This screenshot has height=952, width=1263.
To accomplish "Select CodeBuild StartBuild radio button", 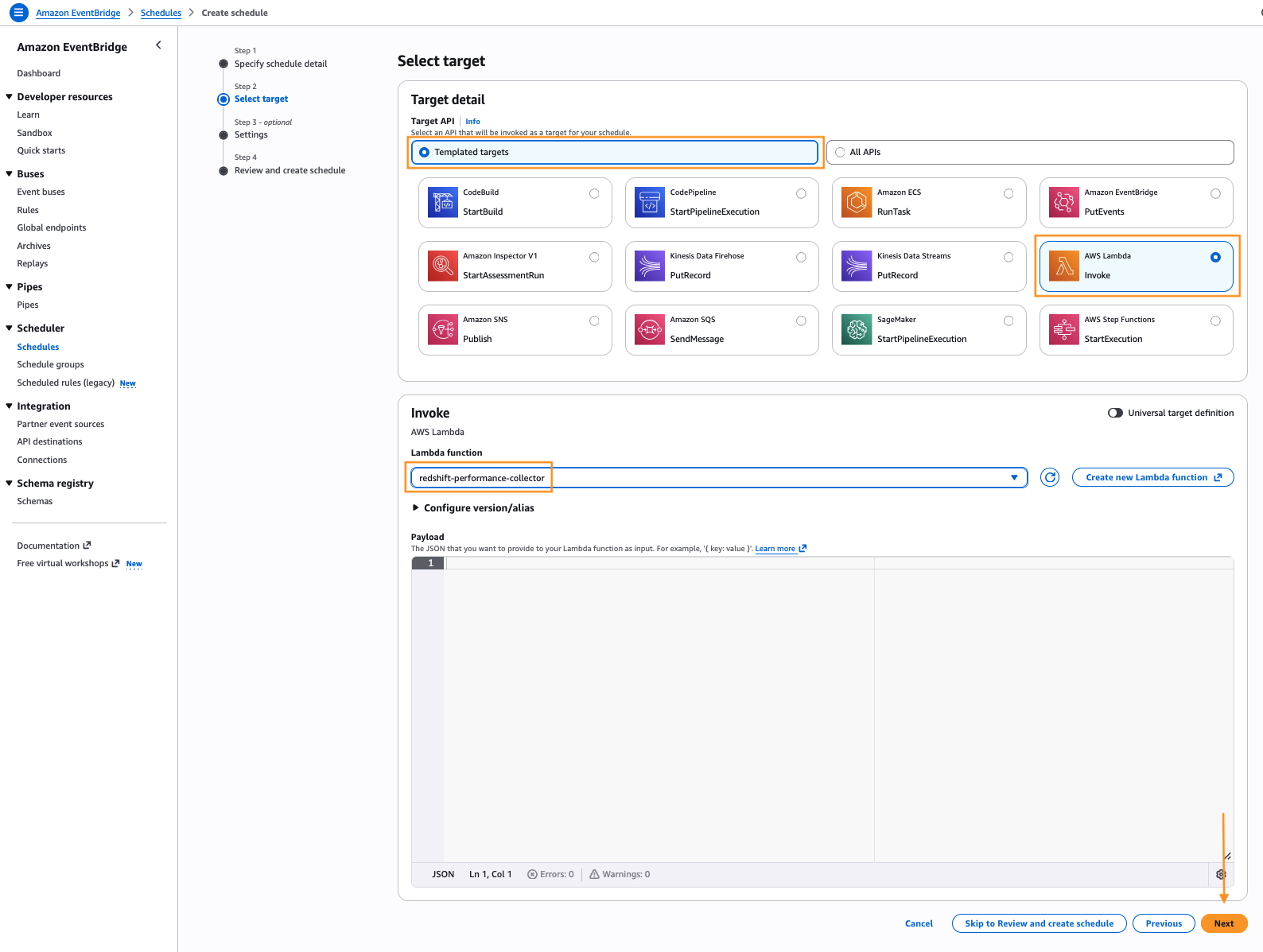I will (594, 193).
